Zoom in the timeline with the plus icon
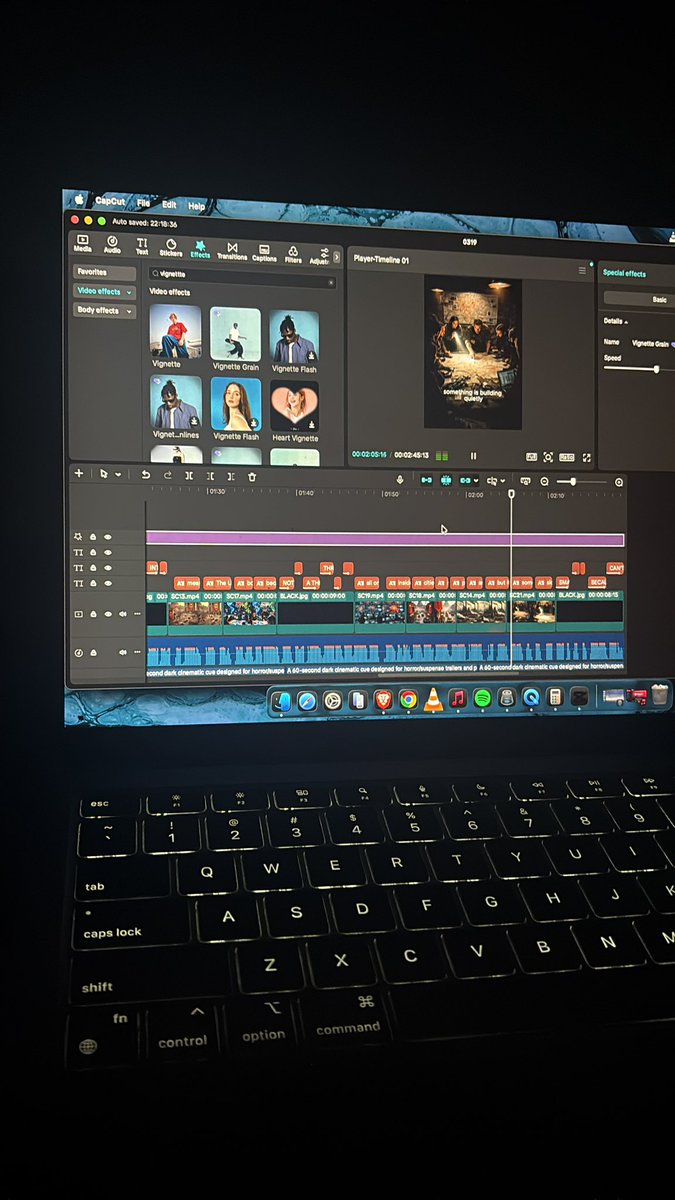 (x=619, y=483)
